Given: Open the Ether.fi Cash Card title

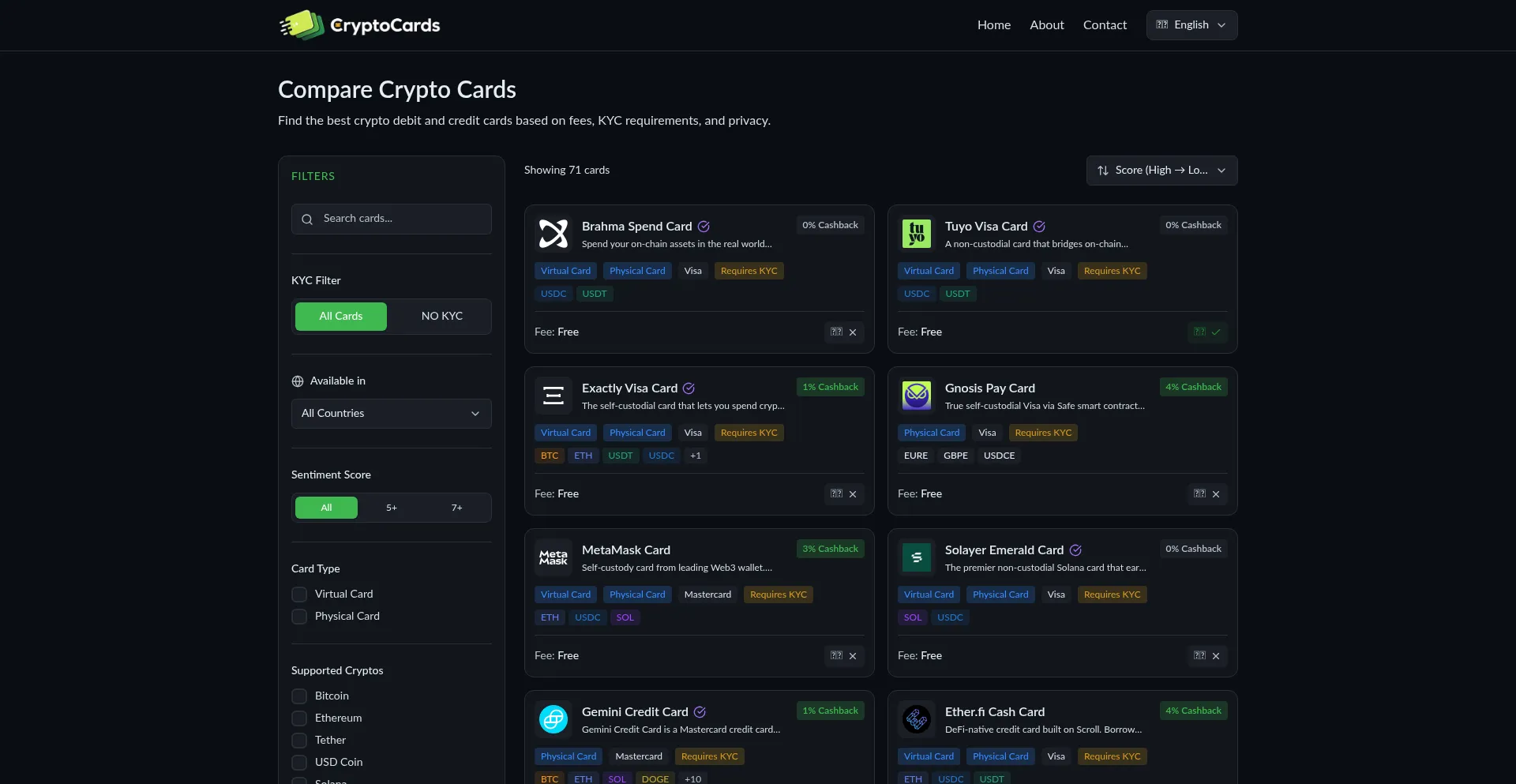Looking at the screenshot, I should tap(994, 712).
